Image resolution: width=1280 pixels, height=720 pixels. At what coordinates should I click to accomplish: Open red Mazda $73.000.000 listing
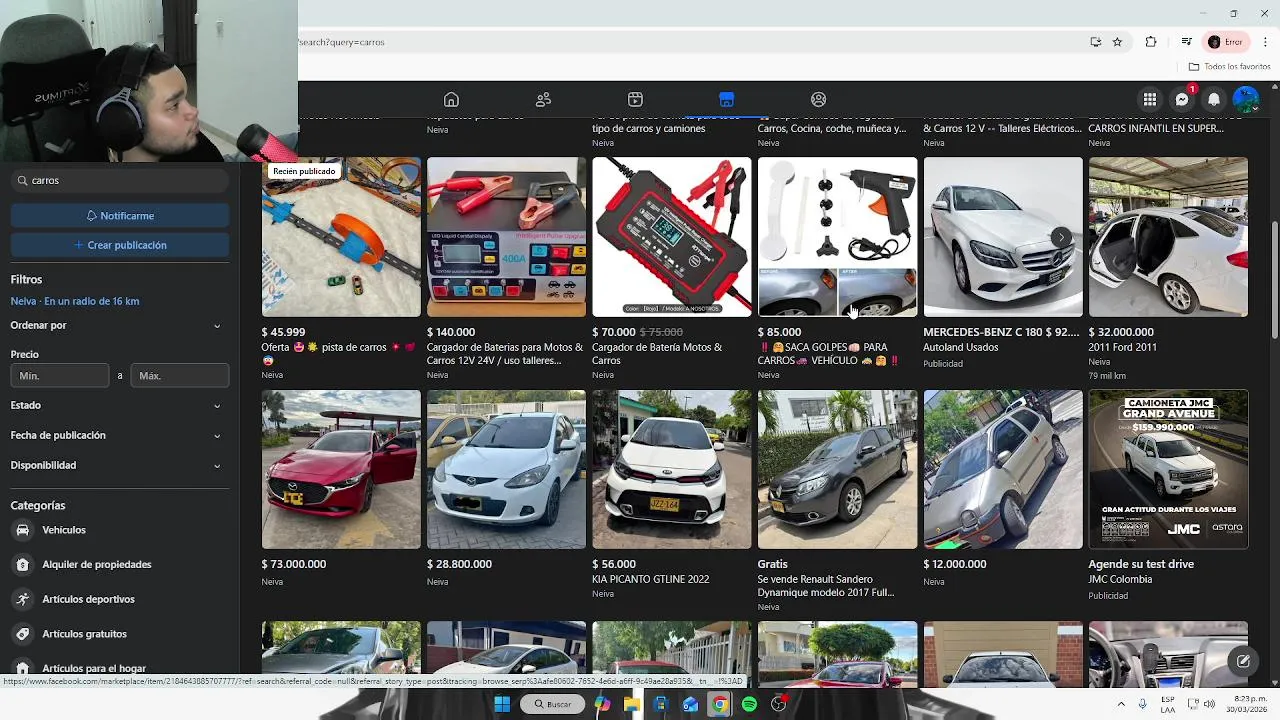coord(341,469)
